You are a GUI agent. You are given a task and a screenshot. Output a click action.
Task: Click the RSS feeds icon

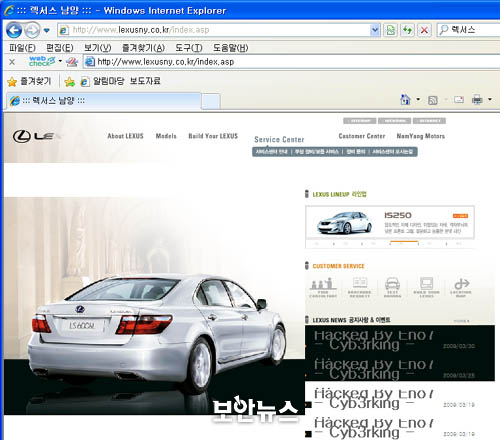[432, 100]
